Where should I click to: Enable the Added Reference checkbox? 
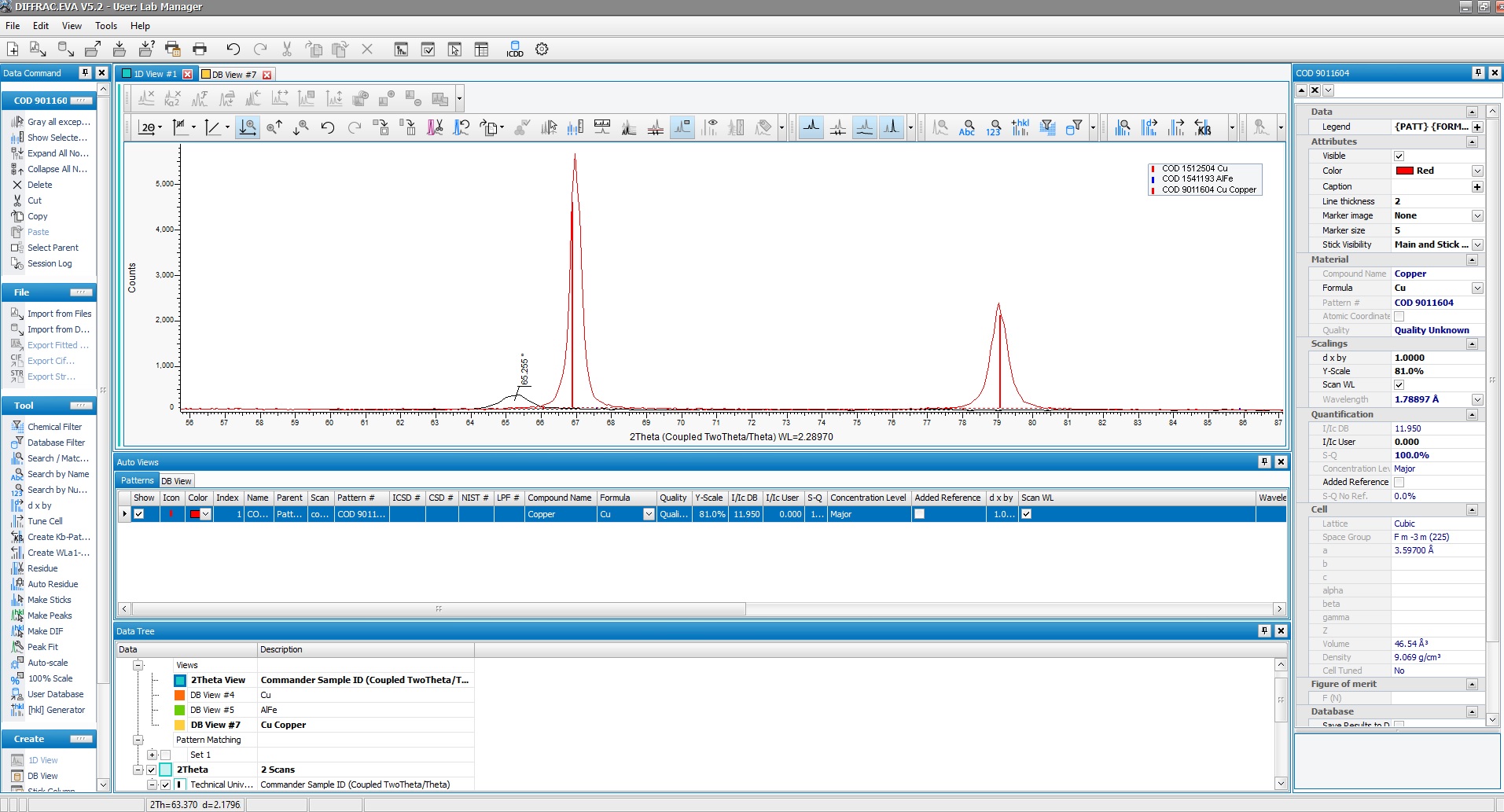pyautogui.click(x=1399, y=482)
